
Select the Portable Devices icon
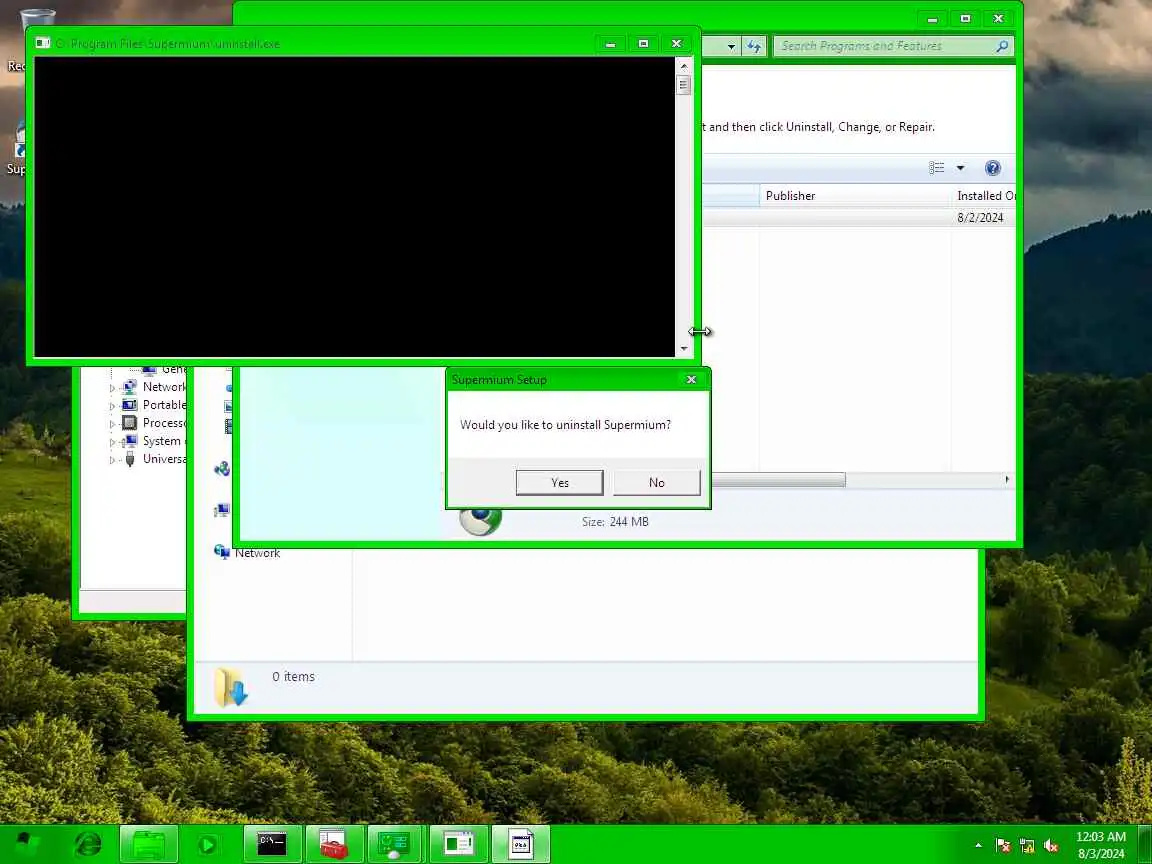coord(129,405)
